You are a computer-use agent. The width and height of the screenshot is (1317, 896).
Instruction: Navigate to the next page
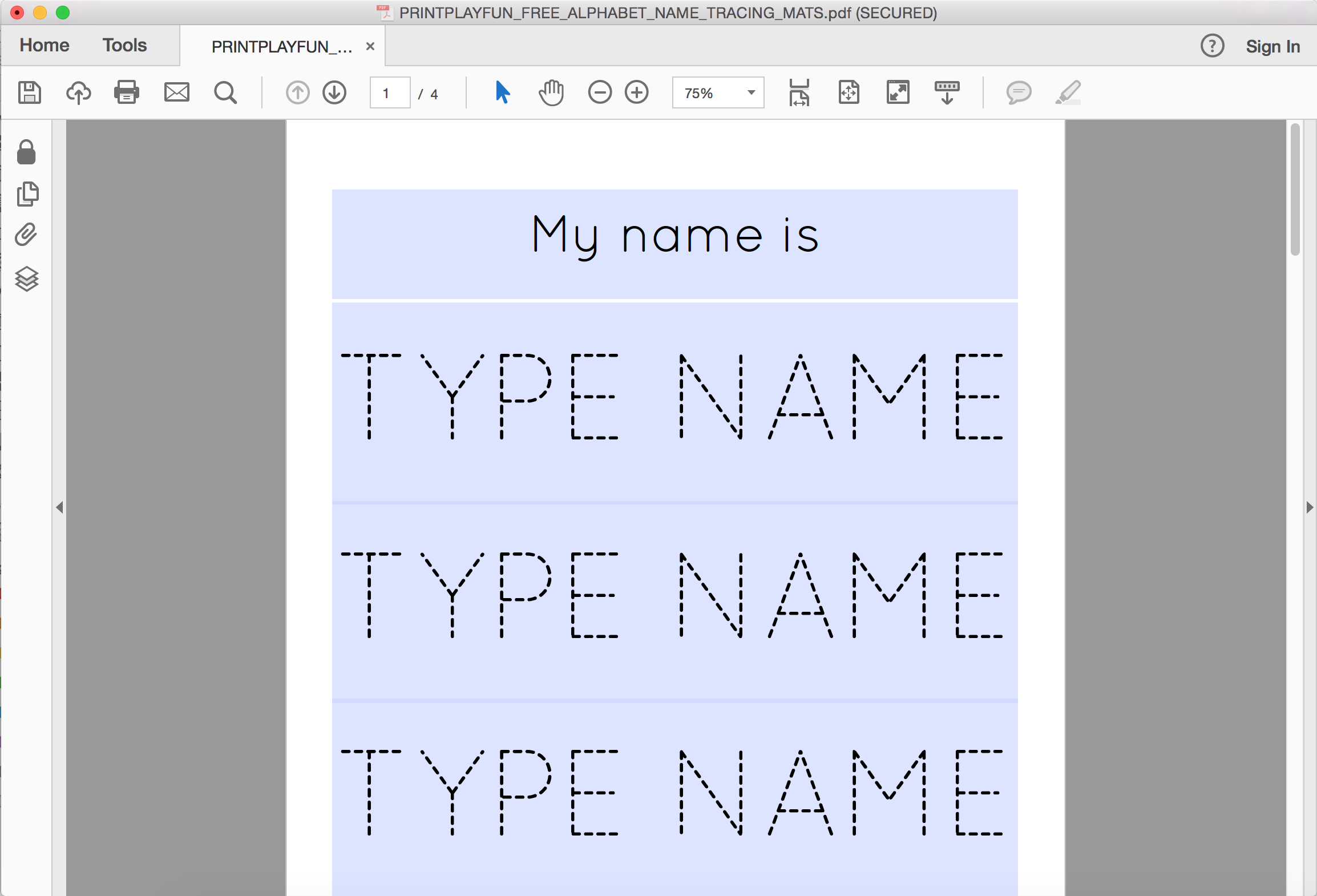pos(334,92)
